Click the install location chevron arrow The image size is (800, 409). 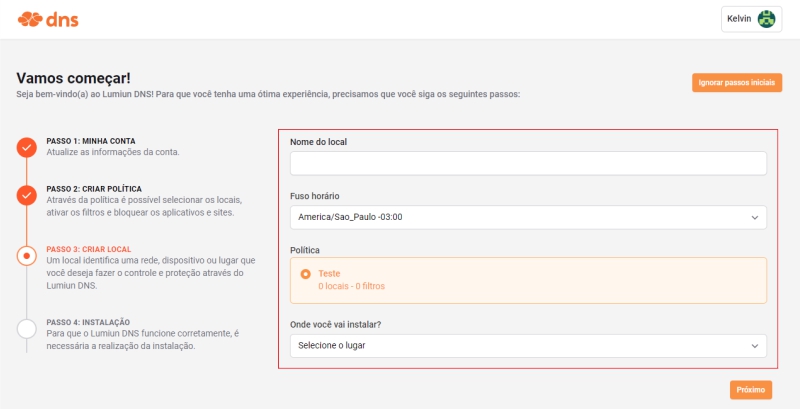755,346
